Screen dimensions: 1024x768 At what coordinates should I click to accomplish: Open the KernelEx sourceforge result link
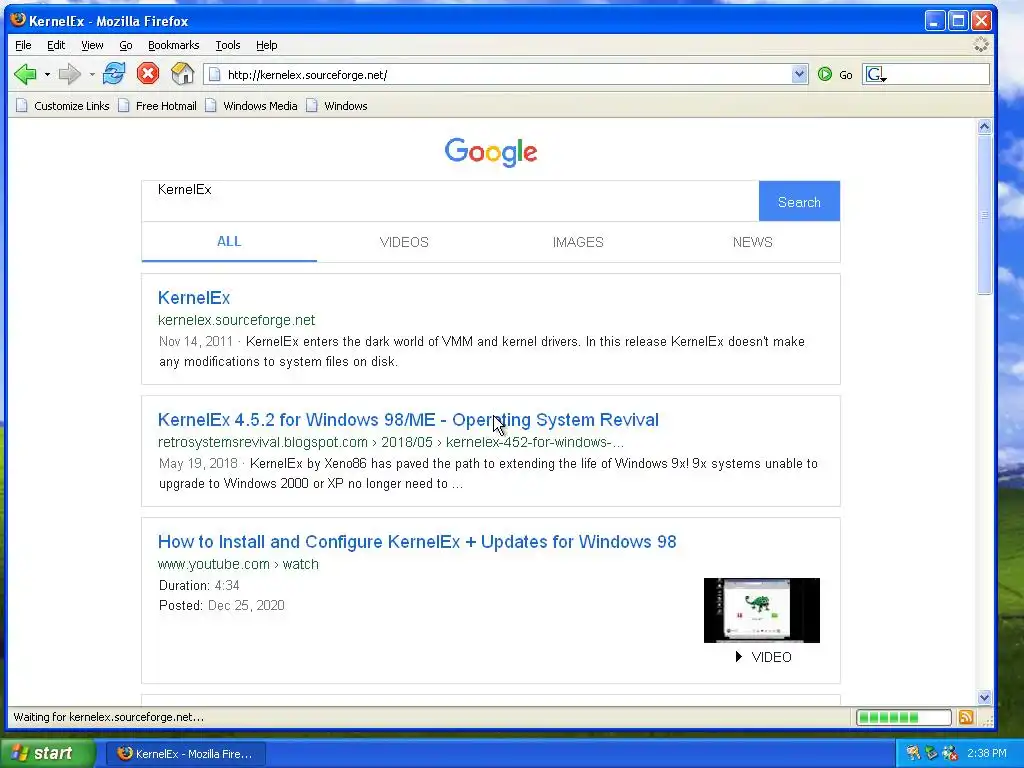click(x=194, y=298)
